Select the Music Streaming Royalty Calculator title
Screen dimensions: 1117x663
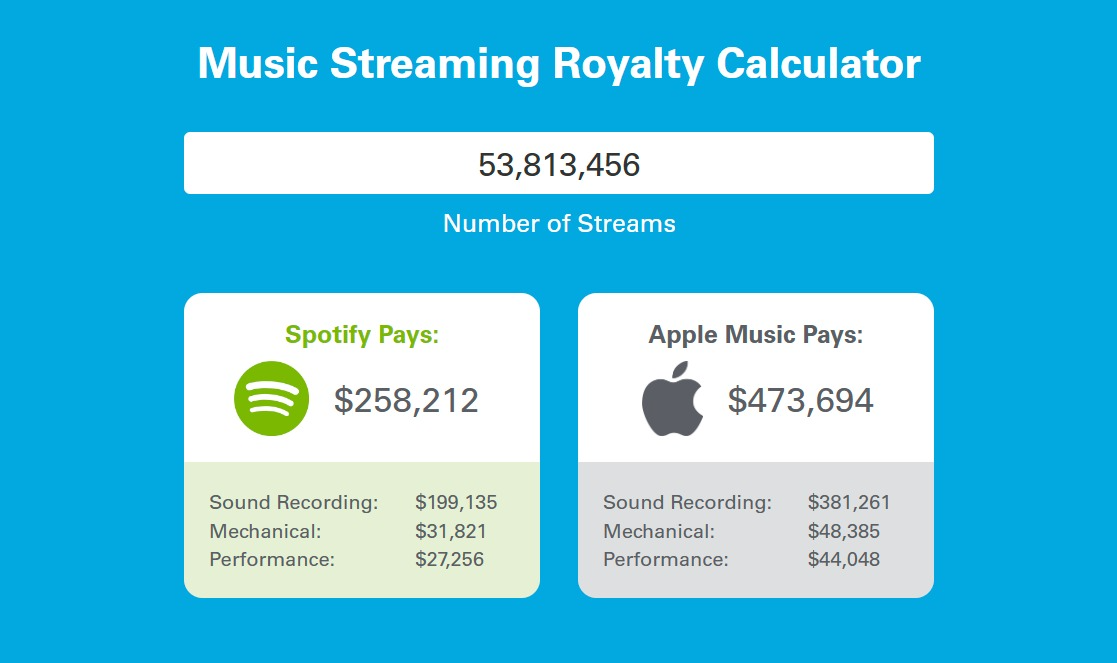point(559,63)
